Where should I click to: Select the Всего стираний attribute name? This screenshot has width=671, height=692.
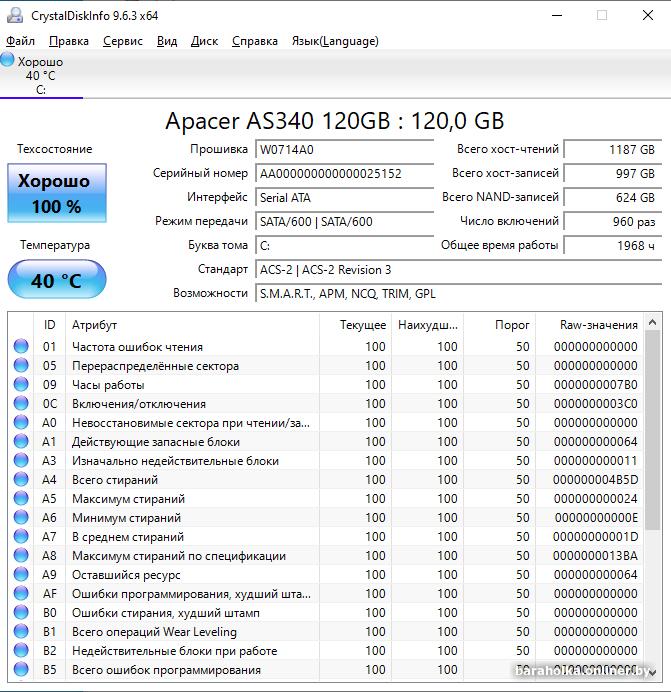click(x=115, y=480)
